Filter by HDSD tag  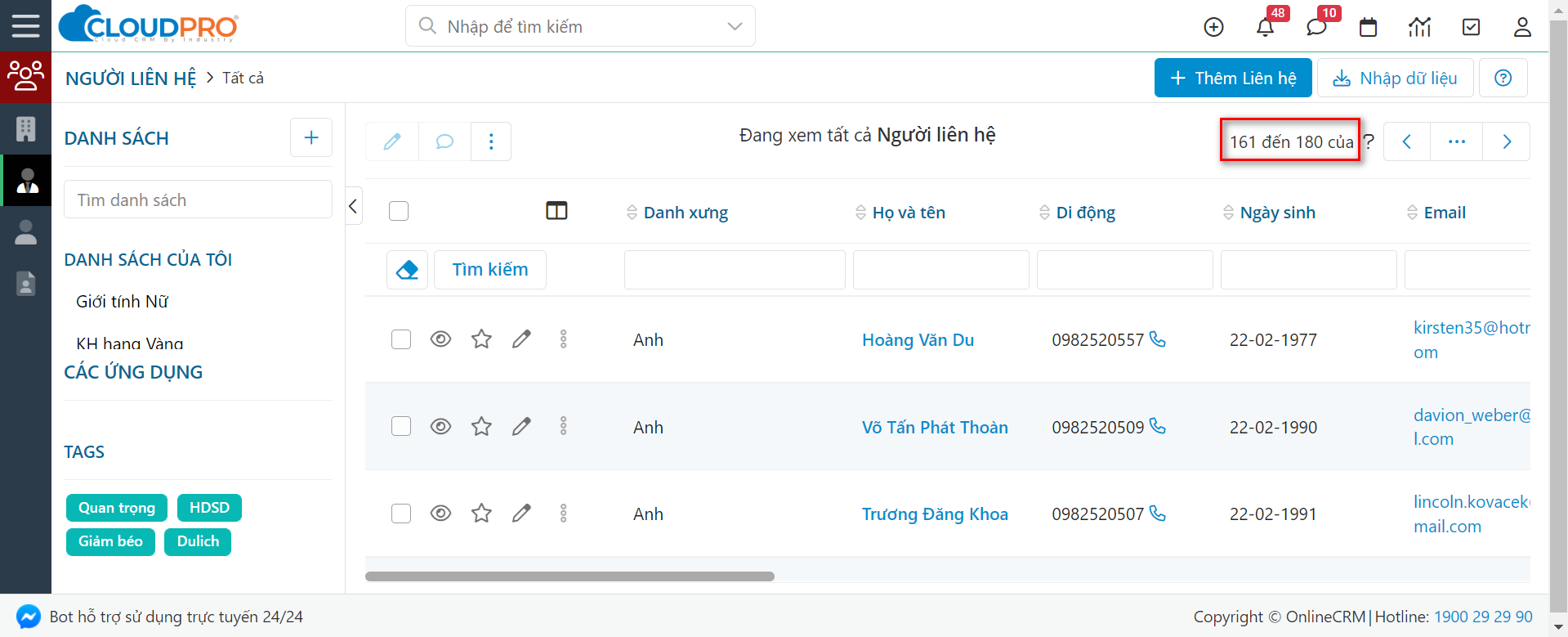(x=209, y=508)
